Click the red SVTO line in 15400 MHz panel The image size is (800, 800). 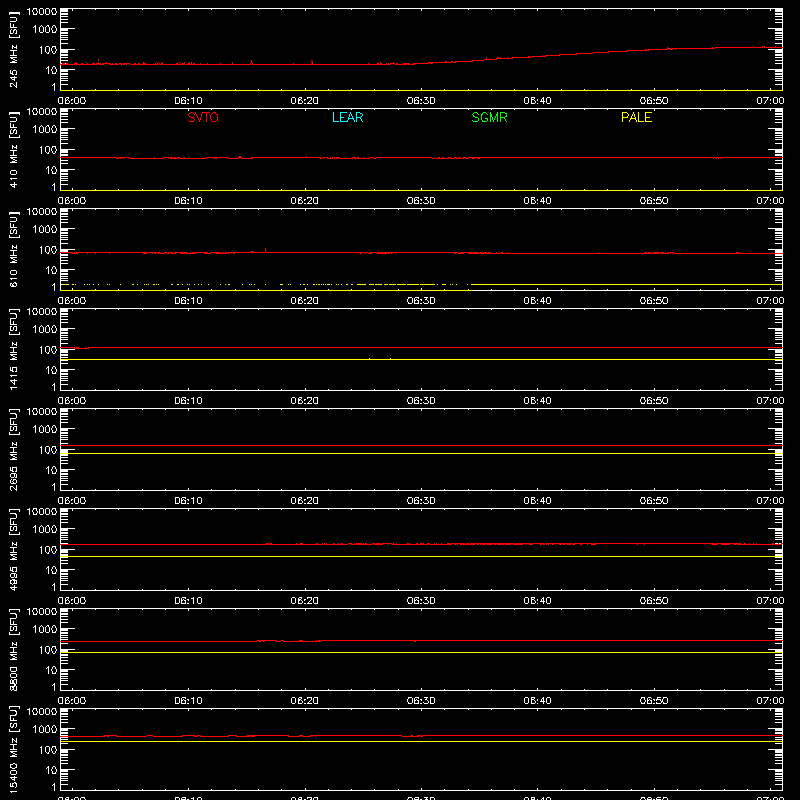421,736
